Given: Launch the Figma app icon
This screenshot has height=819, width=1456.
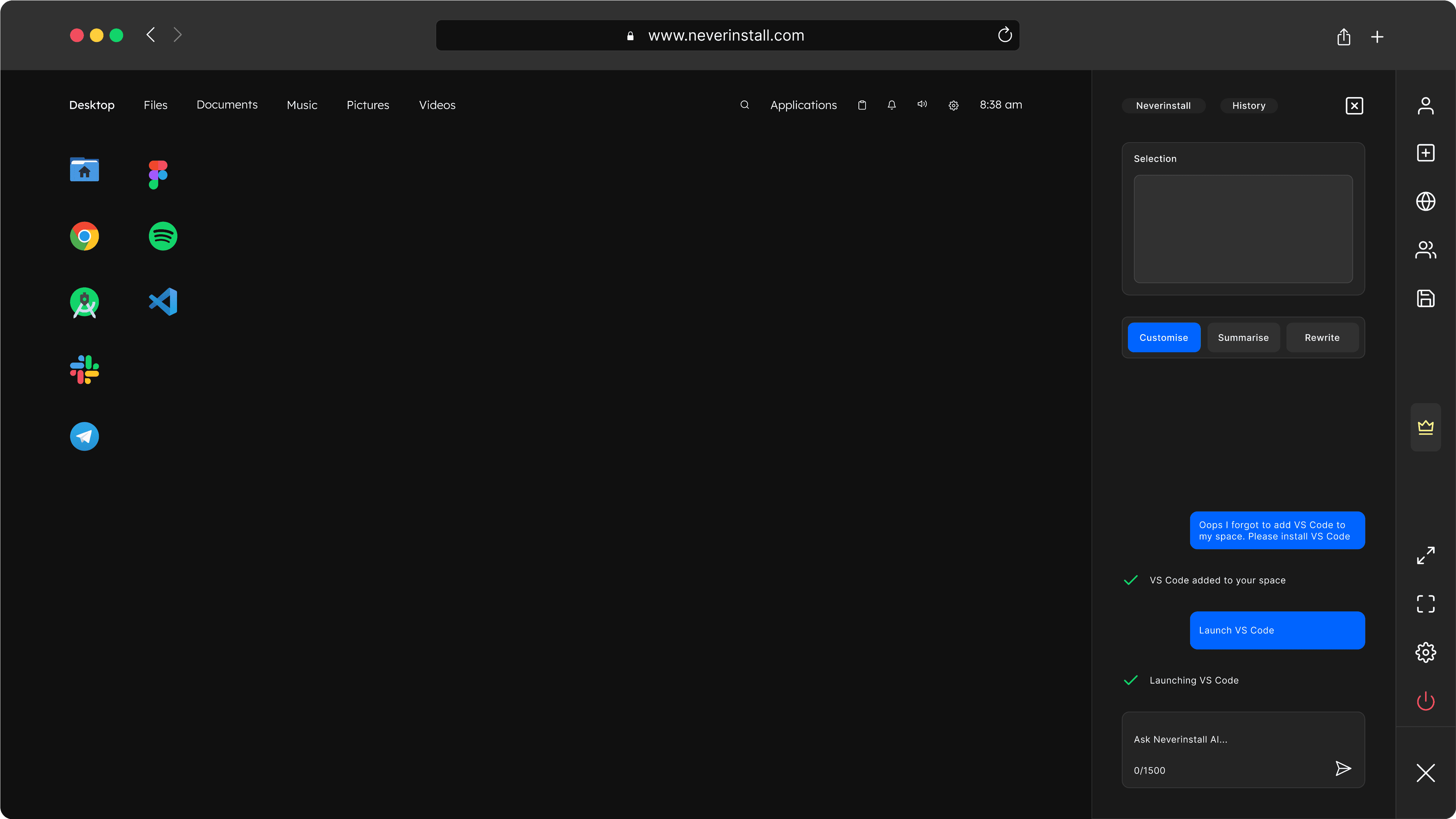Looking at the screenshot, I should pos(158,175).
